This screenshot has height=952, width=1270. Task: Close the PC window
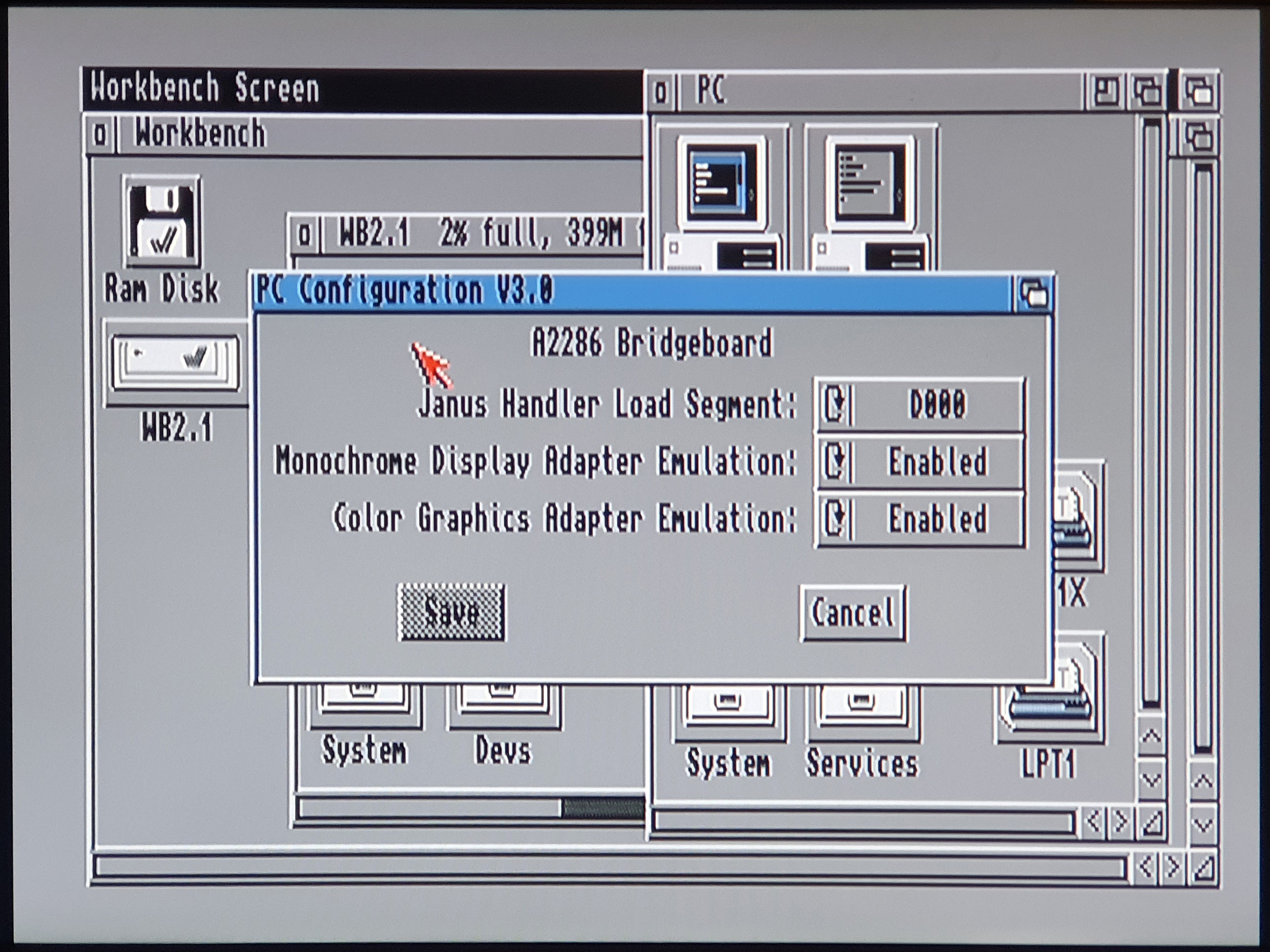point(661,92)
